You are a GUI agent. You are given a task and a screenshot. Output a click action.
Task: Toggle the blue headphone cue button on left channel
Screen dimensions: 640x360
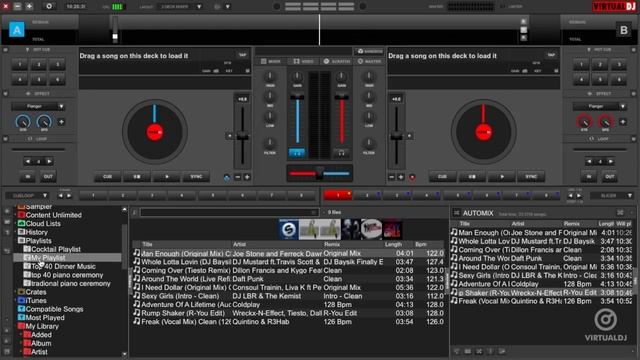(x=297, y=153)
